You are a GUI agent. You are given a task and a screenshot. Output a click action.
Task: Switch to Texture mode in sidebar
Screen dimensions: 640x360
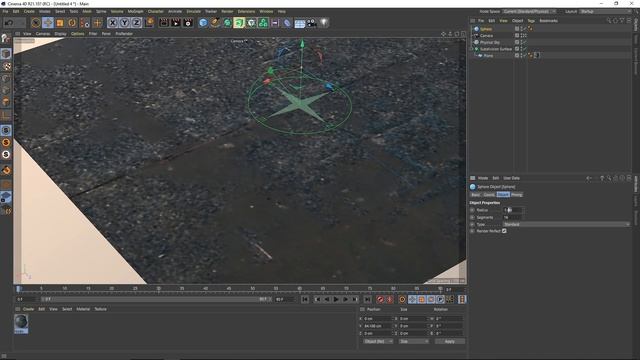click(x=6, y=66)
